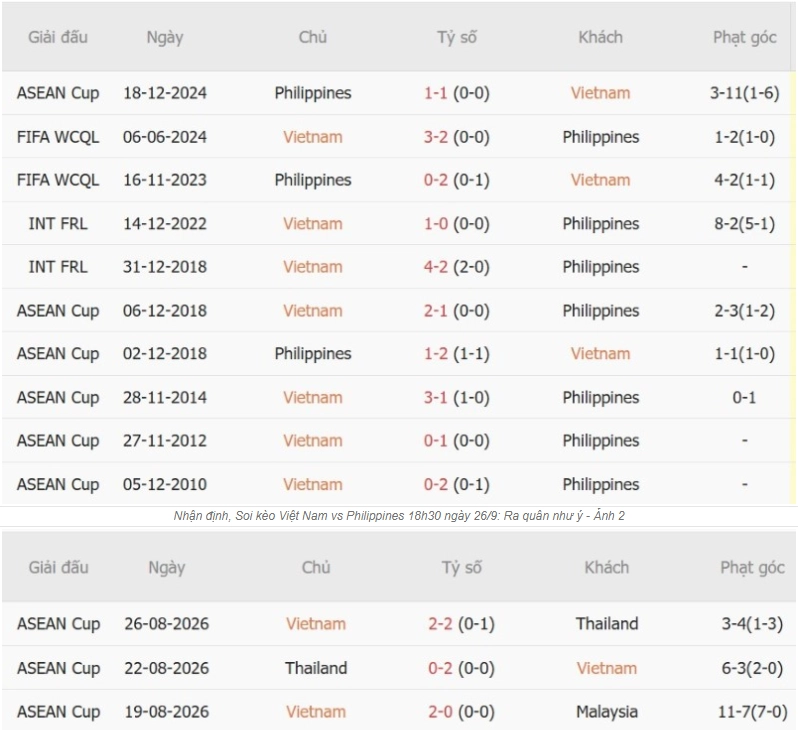Select the 2-1 (0-0) score

[x=457, y=311]
